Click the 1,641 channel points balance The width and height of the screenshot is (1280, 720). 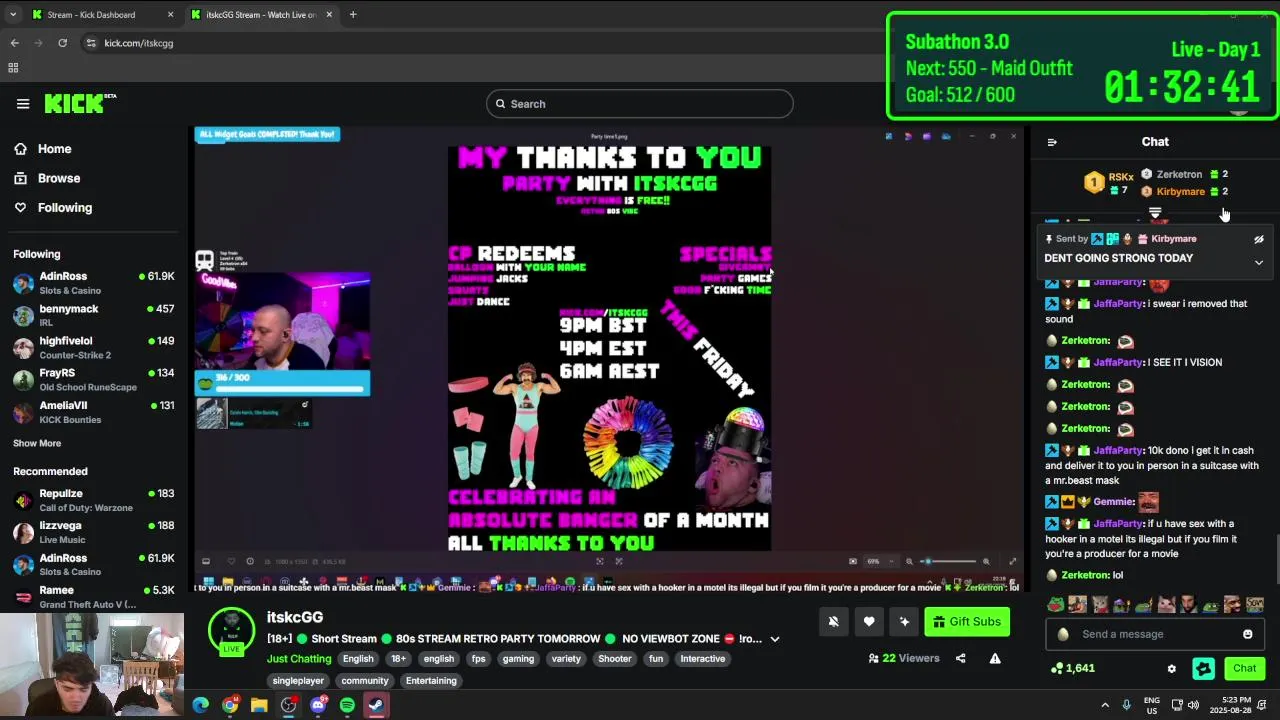1072,668
